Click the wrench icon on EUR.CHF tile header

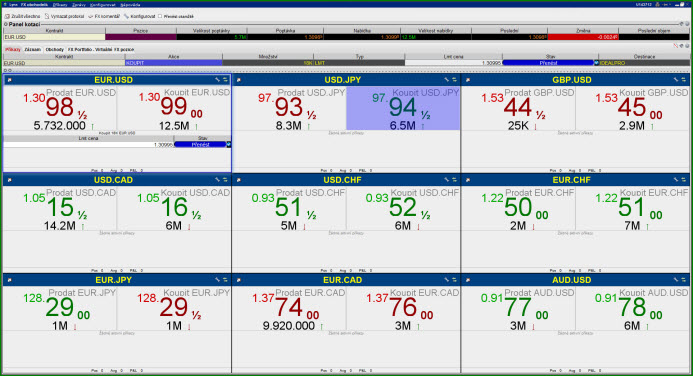point(676,180)
